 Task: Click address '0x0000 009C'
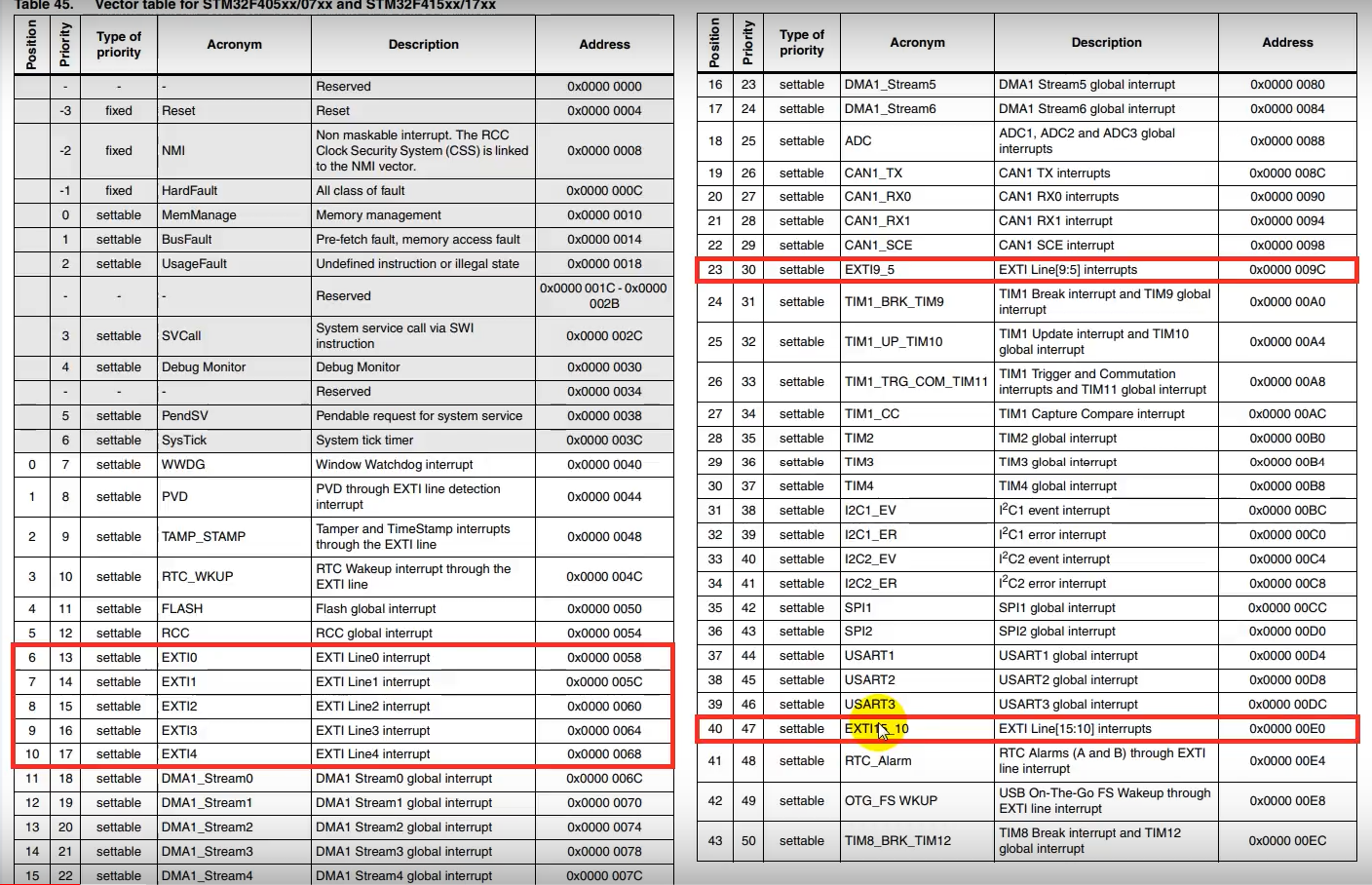coord(1287,269)
